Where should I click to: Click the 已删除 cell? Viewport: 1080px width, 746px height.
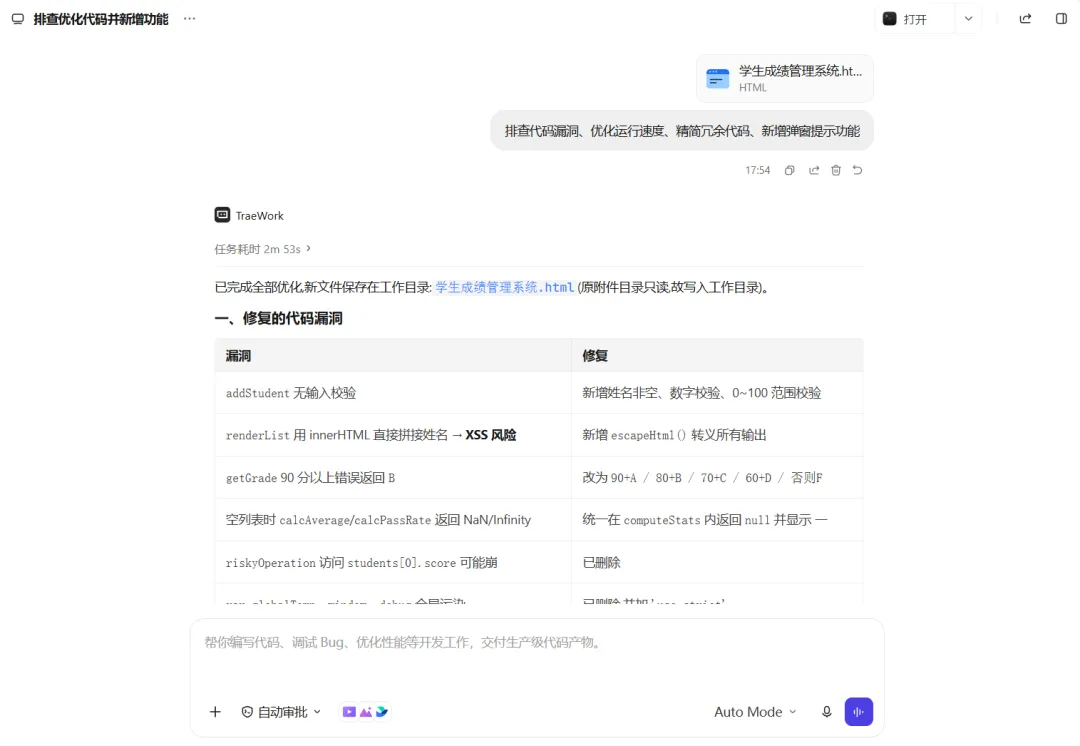point(717,562)
